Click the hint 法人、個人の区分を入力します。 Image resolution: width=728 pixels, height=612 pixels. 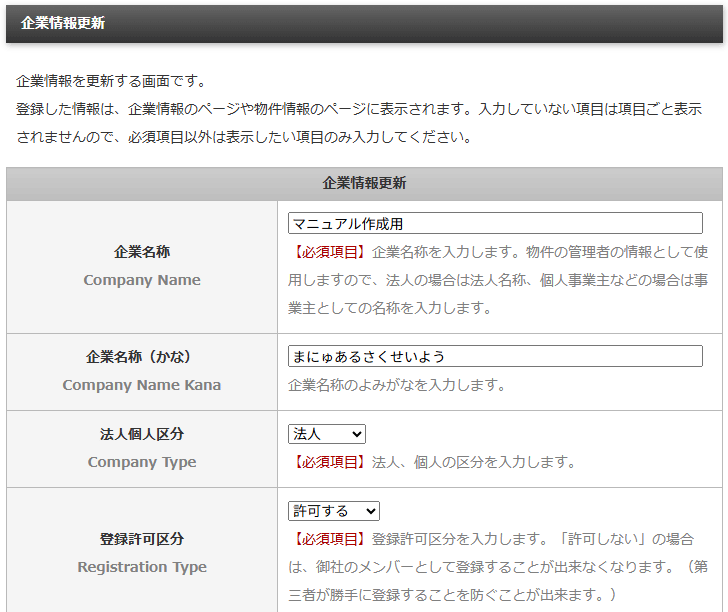[x=474, y=462]
